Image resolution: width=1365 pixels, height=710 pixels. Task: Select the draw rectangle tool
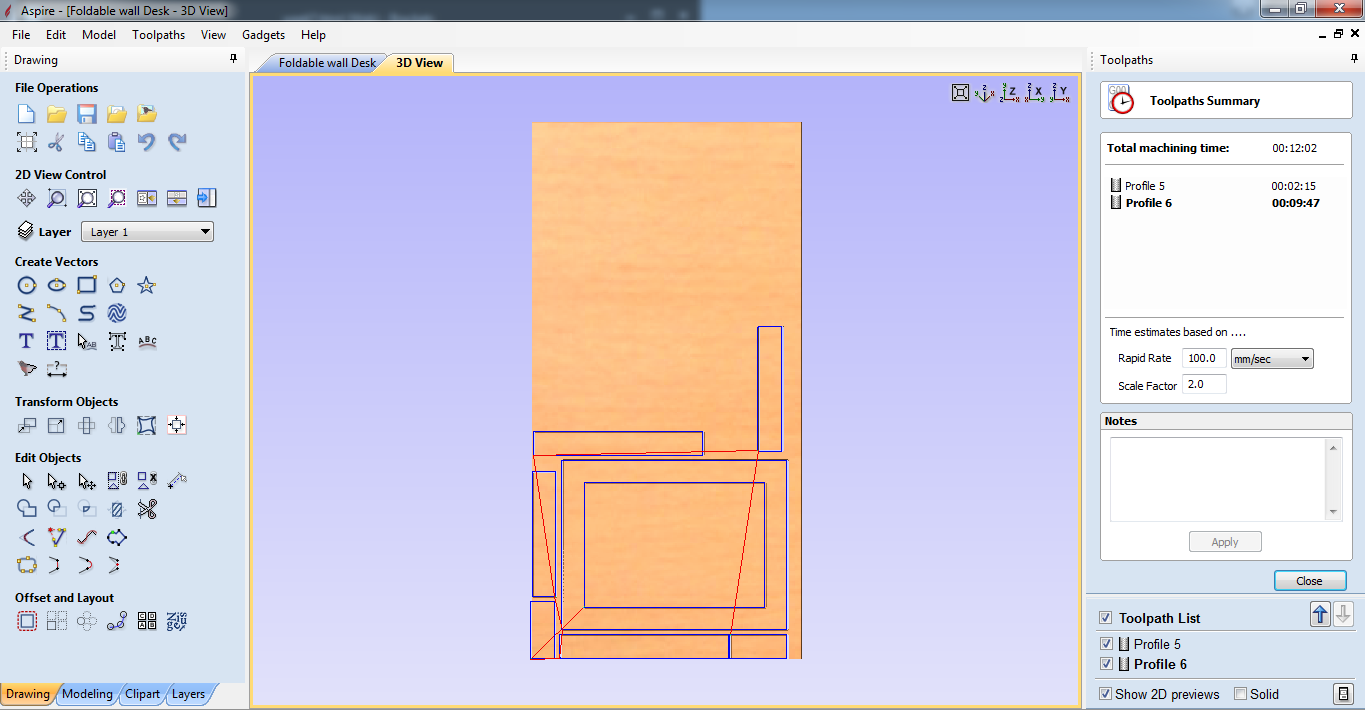(87, 285)
